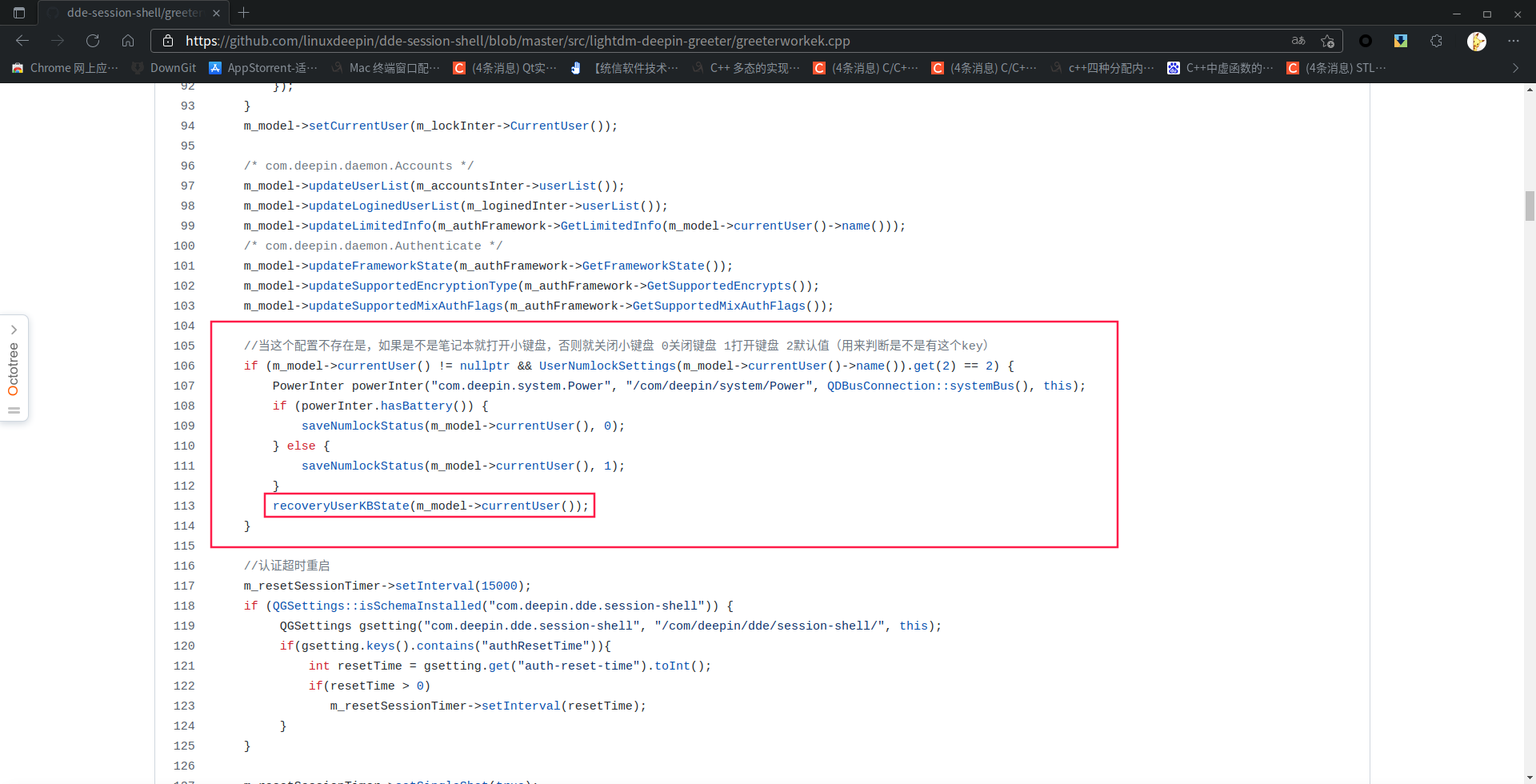Image resolution: width=1536 pixels, height=784 pixels.
Task: Open the browser settings ellipsis menu
Action: point(1514,41)
